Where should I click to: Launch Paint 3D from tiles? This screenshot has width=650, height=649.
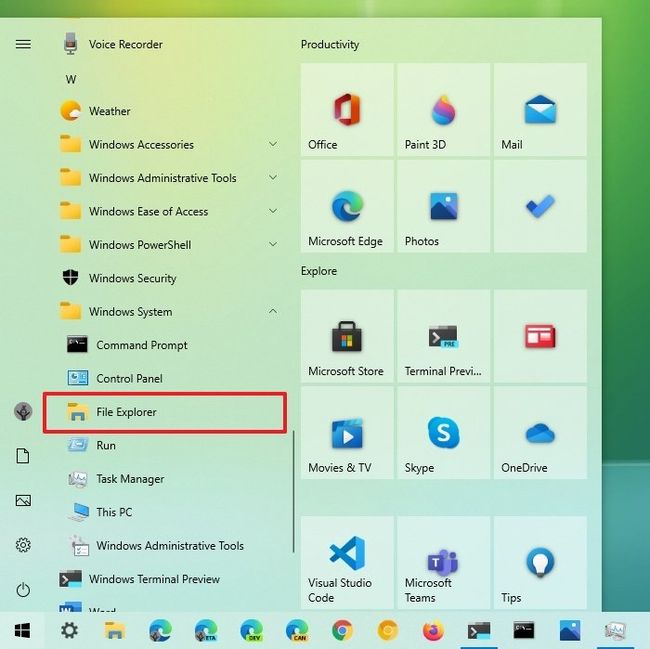[444, 109]
